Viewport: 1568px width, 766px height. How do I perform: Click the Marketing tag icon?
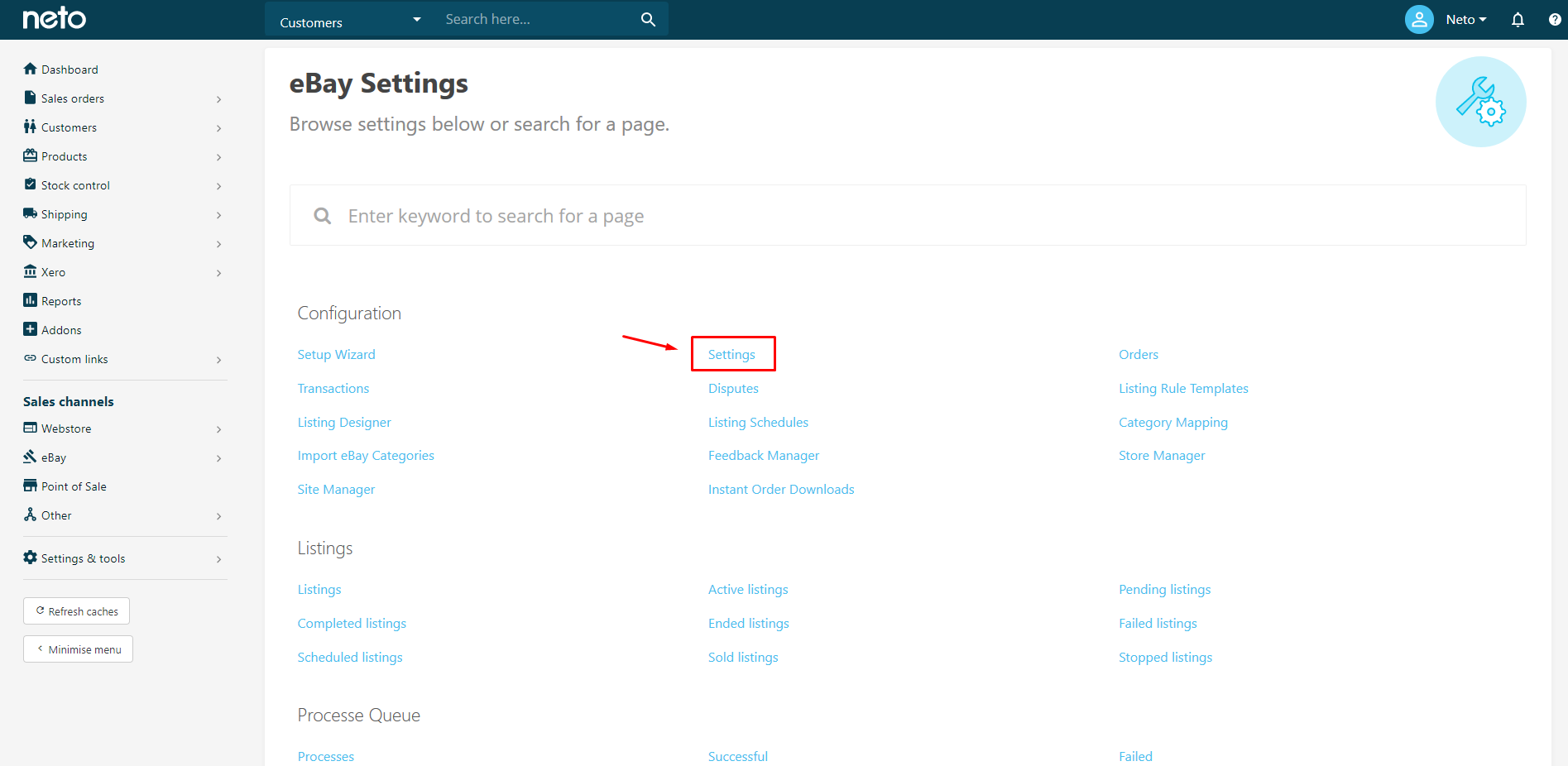[31, 242]
